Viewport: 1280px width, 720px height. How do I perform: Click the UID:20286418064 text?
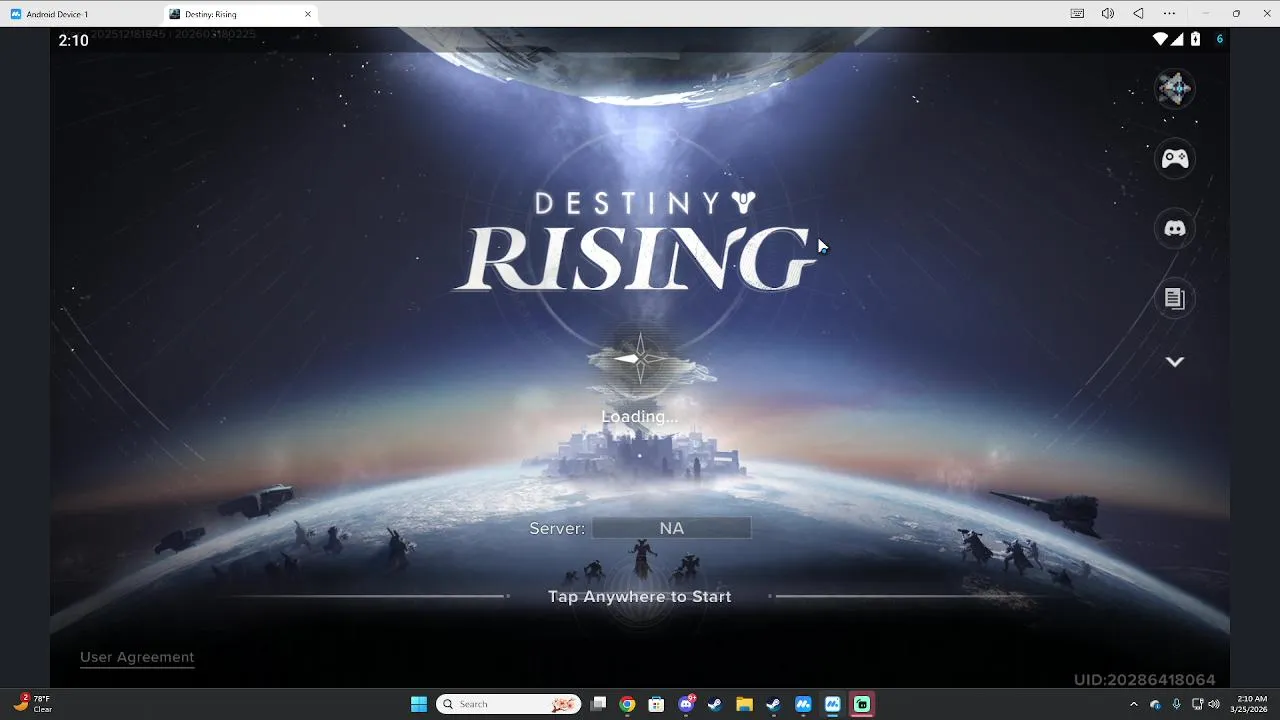(x=1145, y=680)
